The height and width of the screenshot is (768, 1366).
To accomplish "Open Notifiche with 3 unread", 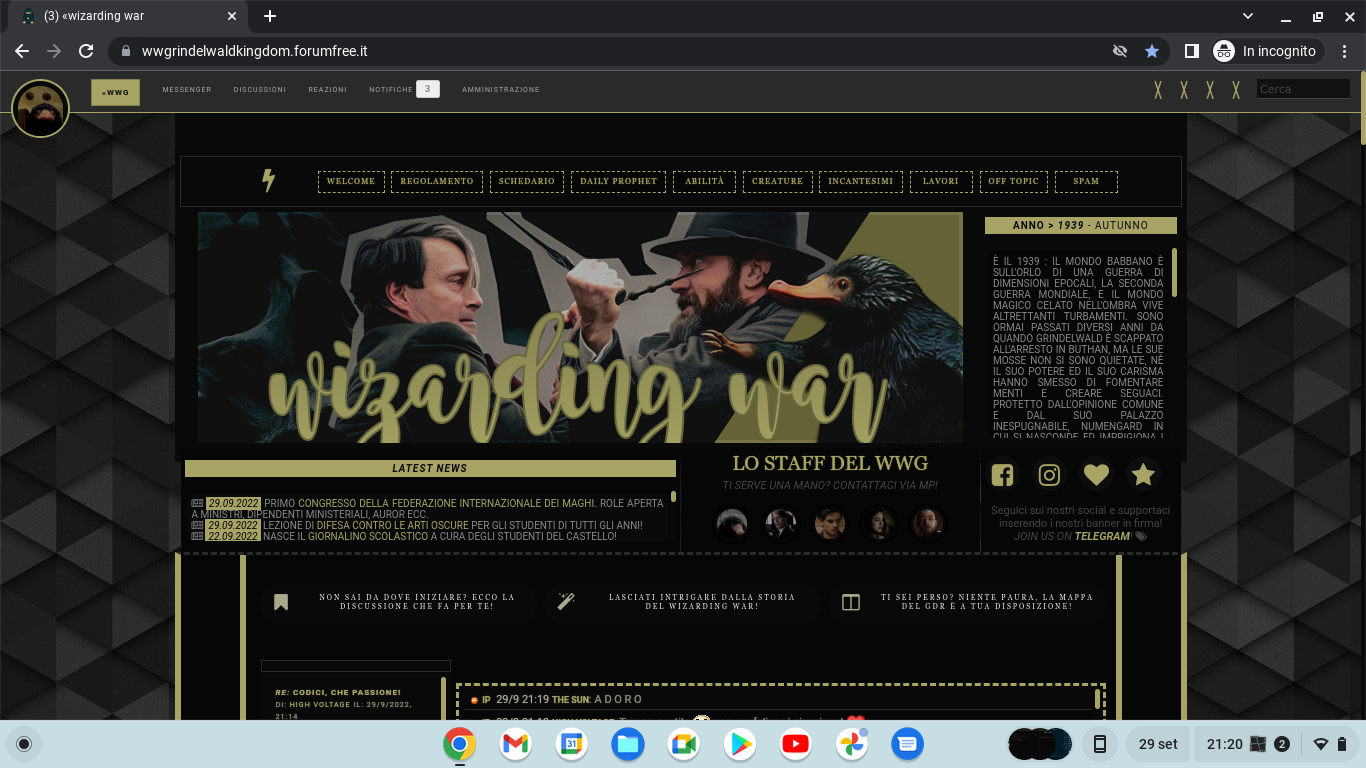I will 404,89.
